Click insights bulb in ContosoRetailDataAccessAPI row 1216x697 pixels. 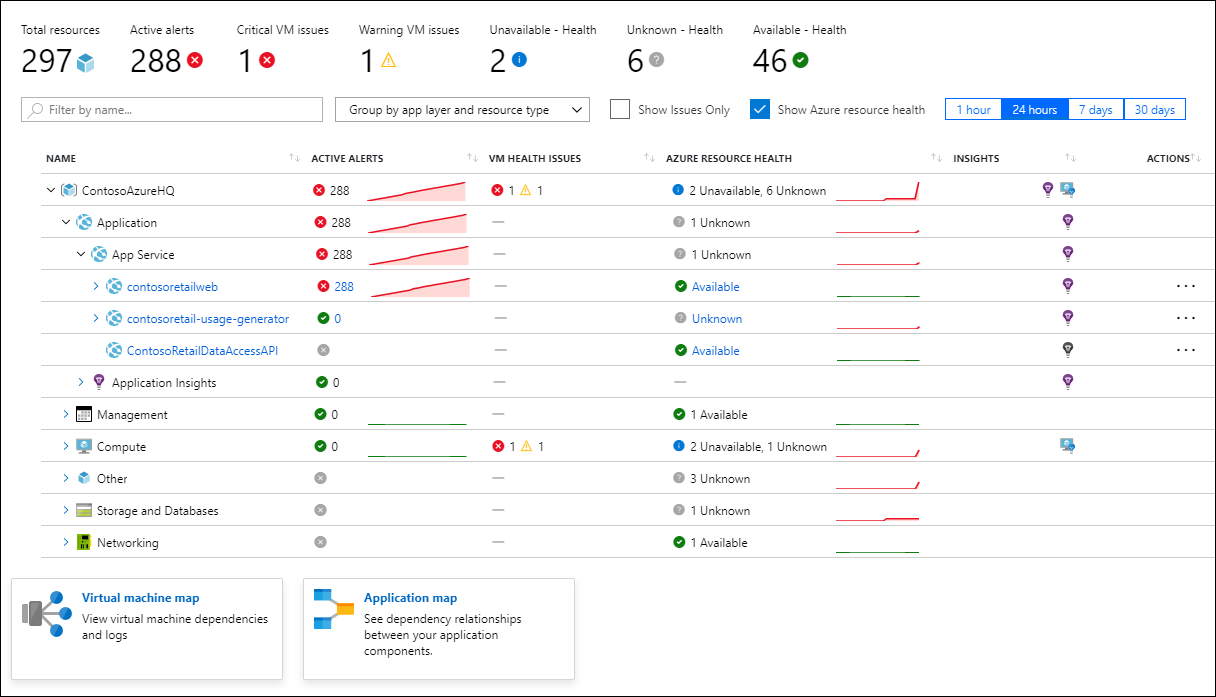(1067, 350)
